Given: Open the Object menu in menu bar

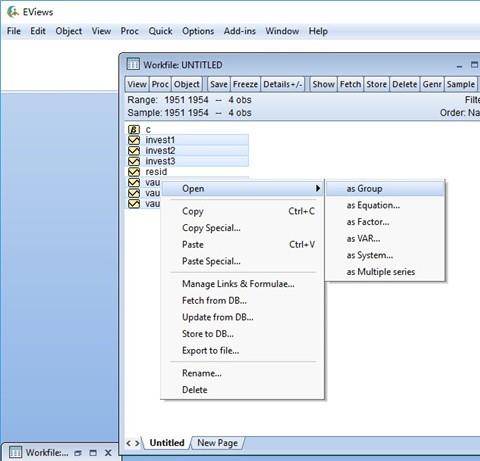Looking at the screenshot, I should 69,31.
